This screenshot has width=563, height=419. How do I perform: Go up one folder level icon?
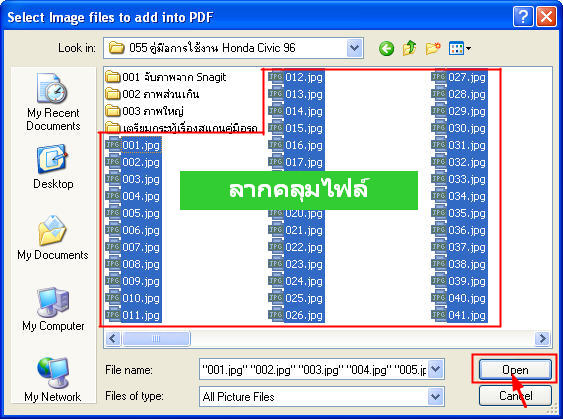point(409,48)
